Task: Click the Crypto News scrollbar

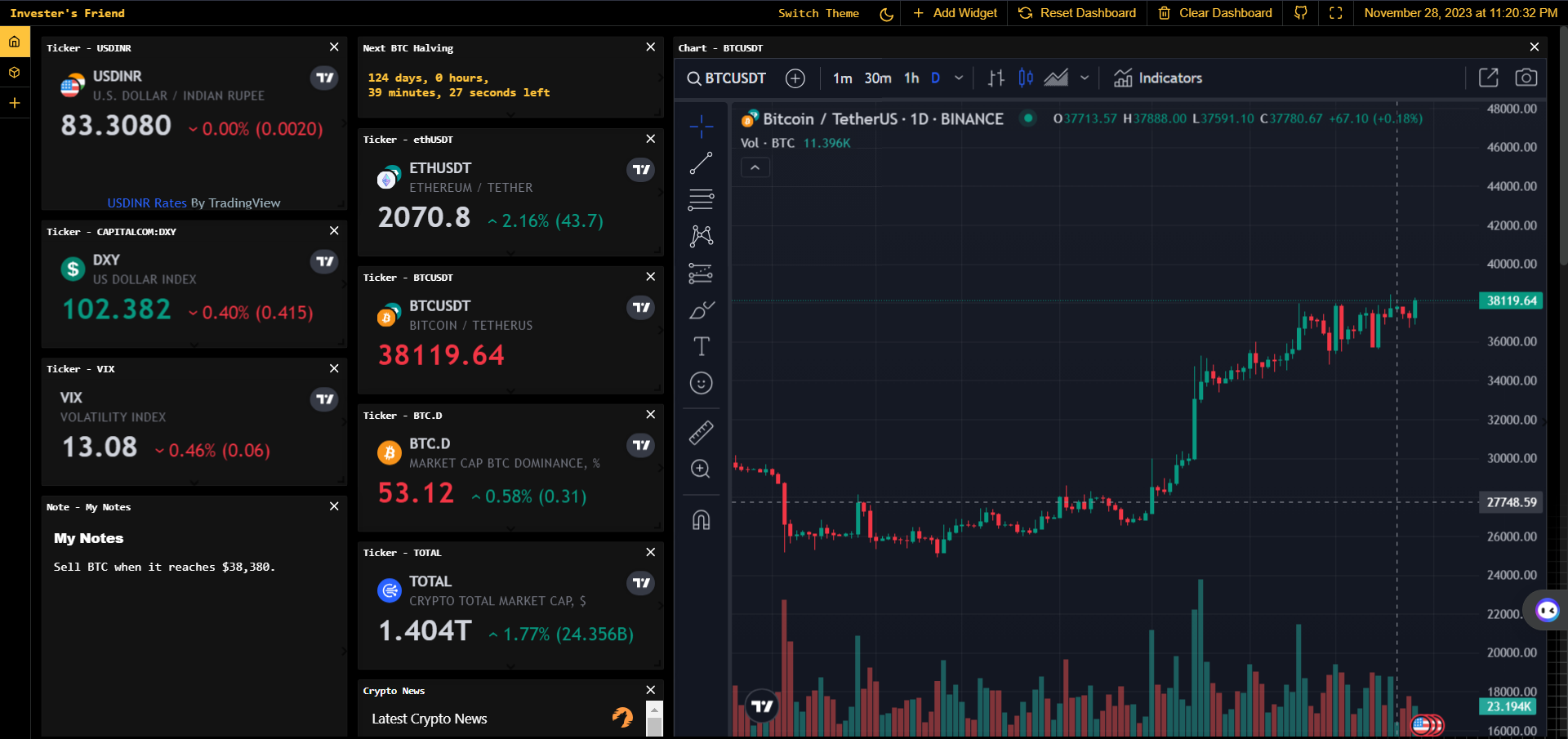Action: point(654,719)
